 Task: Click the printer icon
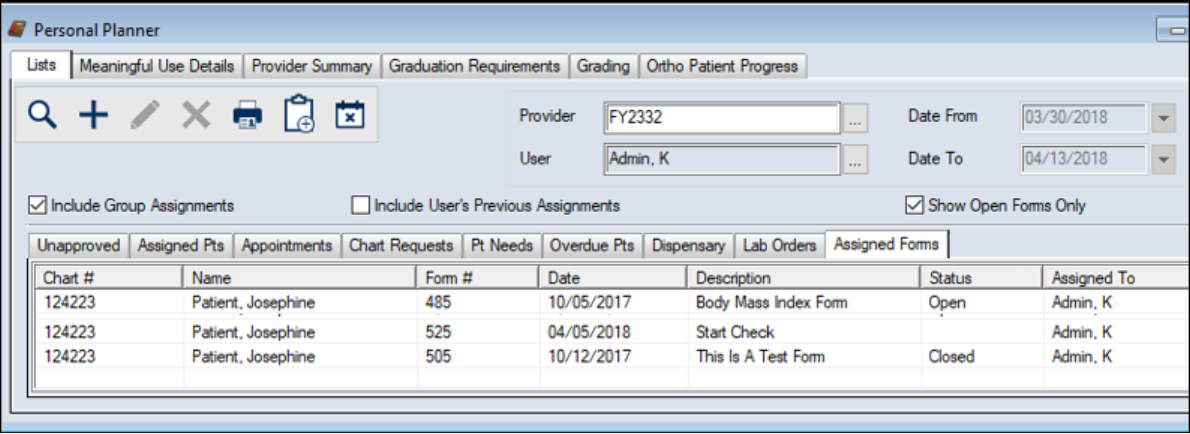(x=248, y=115)
